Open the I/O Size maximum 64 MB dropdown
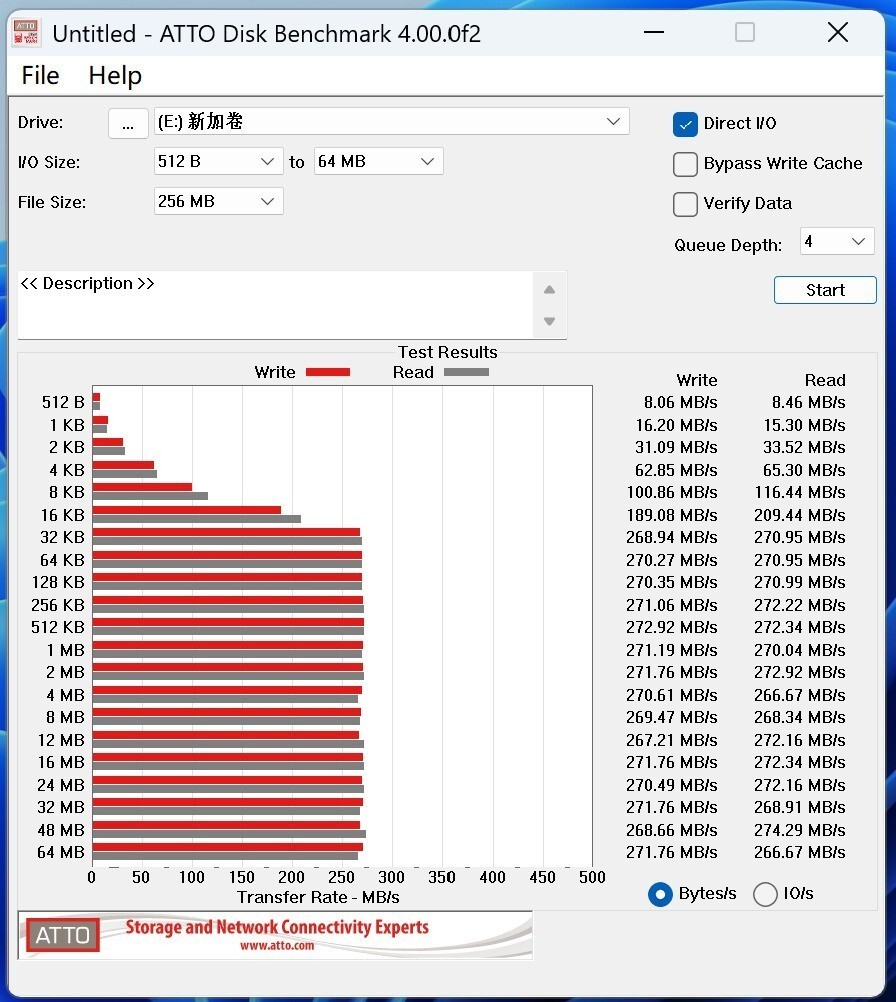The image size is (896, 1002). pos(378,162)
